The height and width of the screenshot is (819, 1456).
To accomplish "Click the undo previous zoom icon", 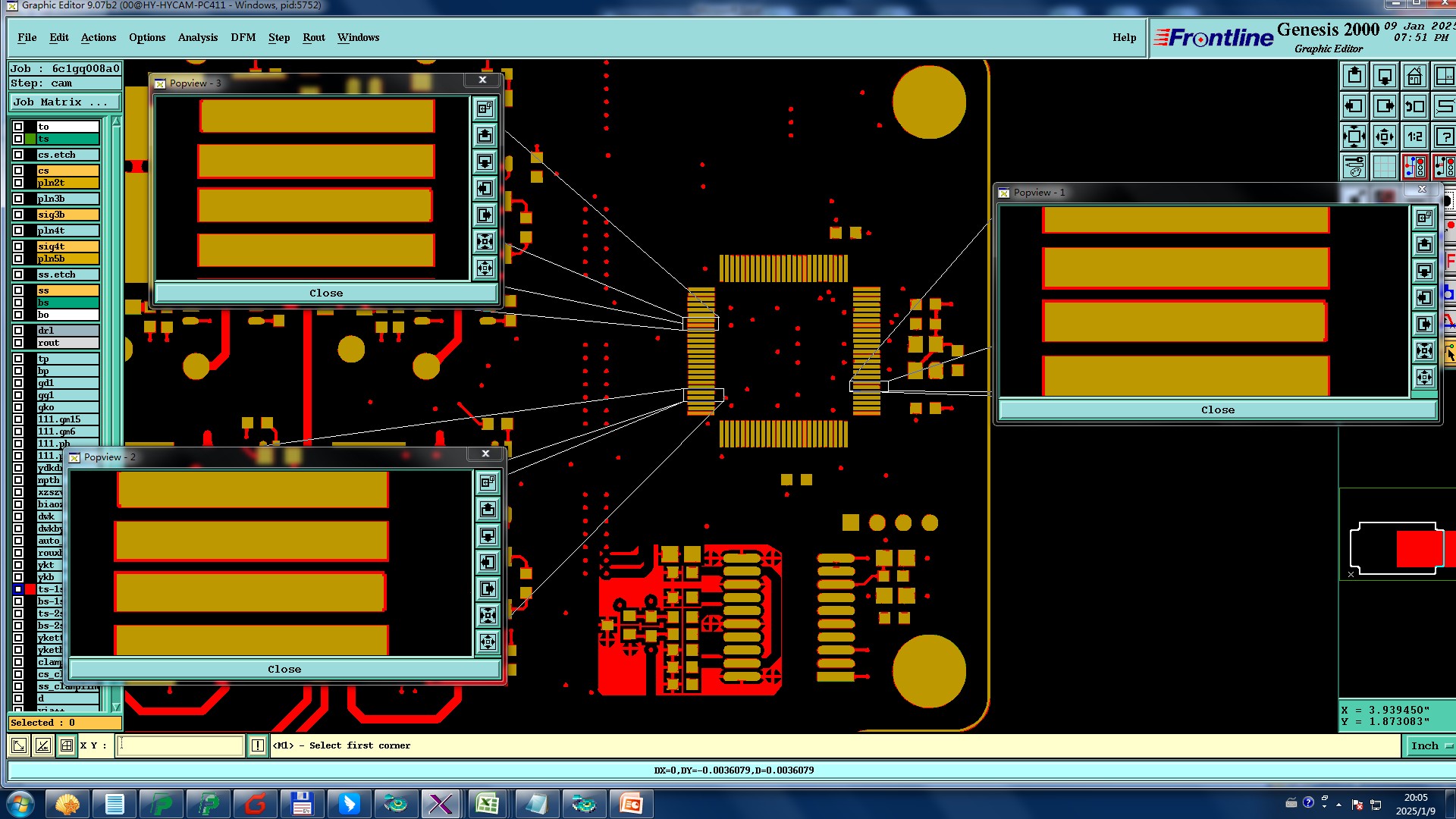I will (x=1415, y=107).
